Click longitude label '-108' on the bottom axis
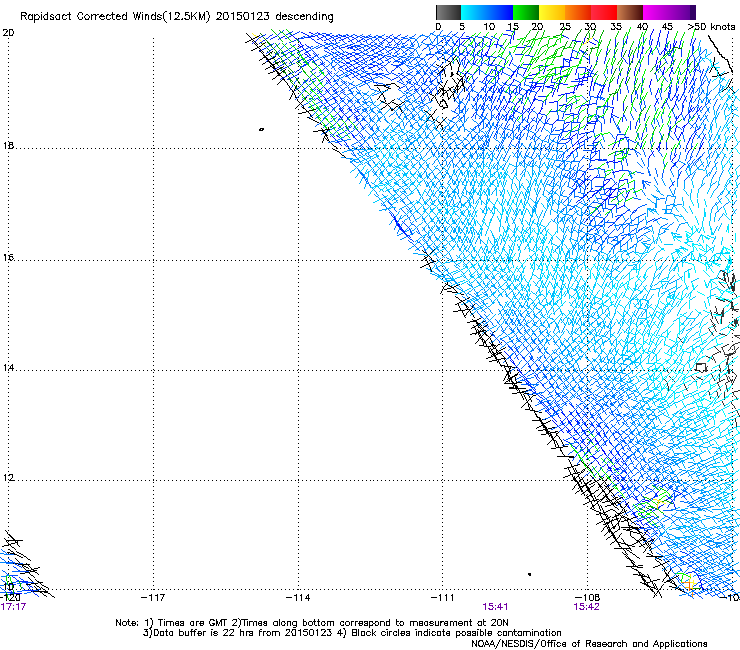This screenshot has width=740, height=650. (588, 598)
